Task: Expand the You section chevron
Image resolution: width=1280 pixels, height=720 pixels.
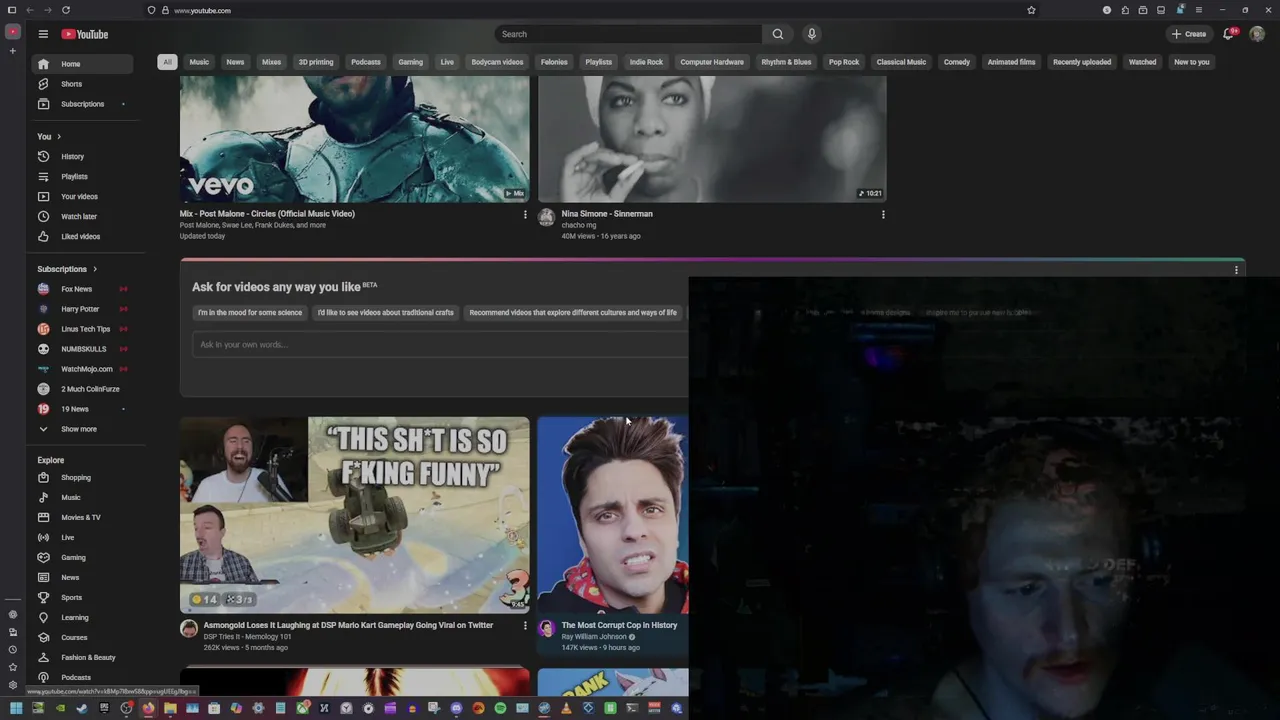Action: (59, 137)
